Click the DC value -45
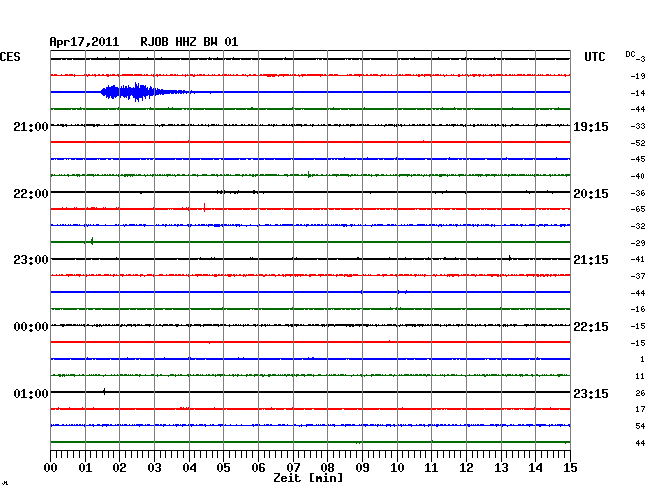 (x=638, y=159)
